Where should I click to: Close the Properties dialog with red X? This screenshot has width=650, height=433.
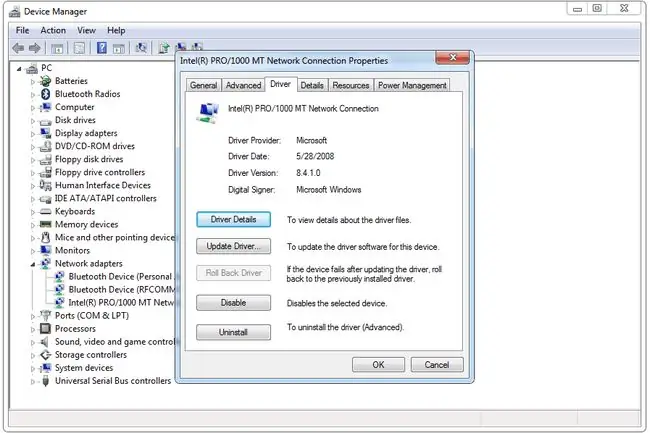(x=452, y=58)
